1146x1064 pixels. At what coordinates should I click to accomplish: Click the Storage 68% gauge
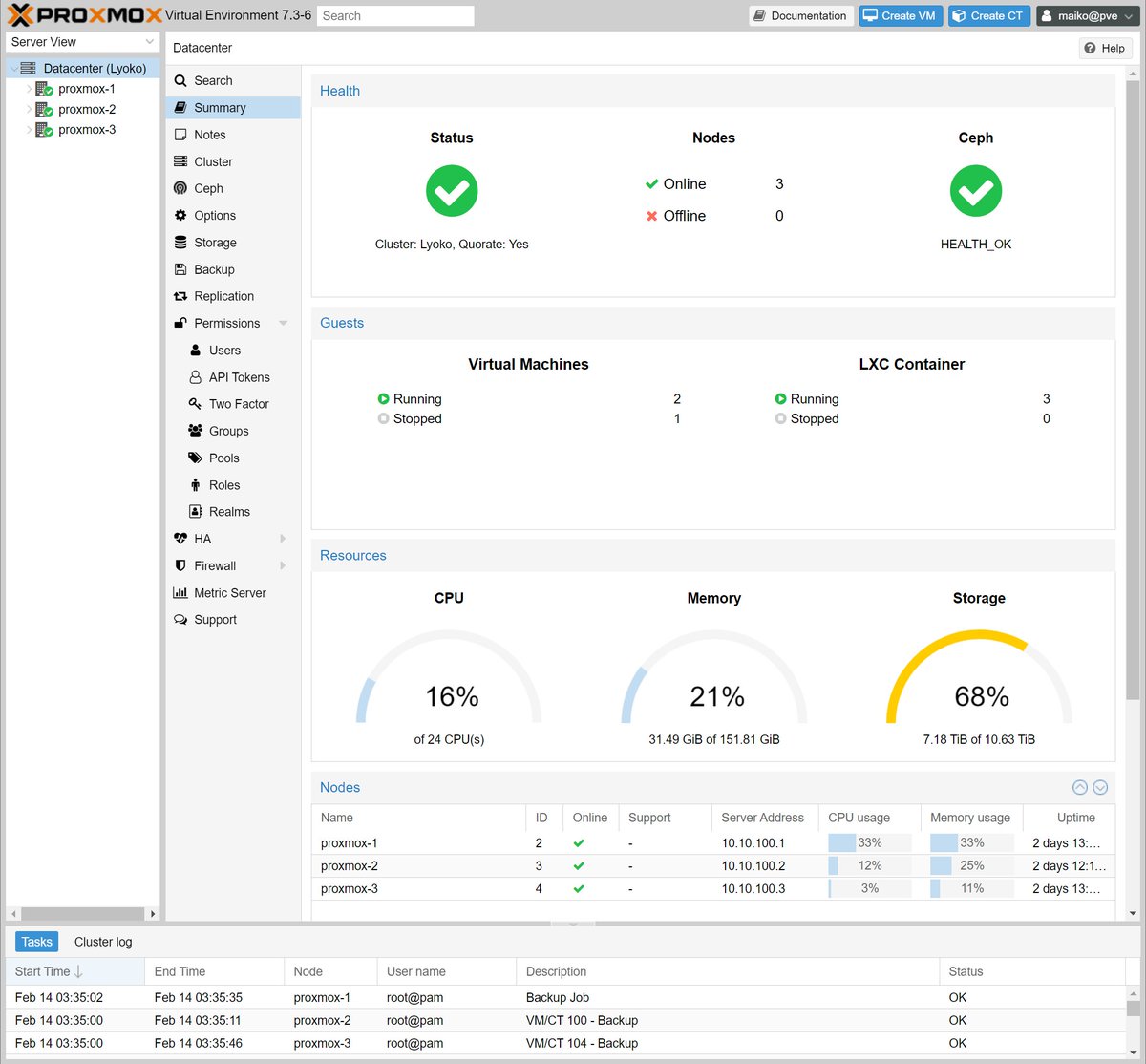click(979, 678)
